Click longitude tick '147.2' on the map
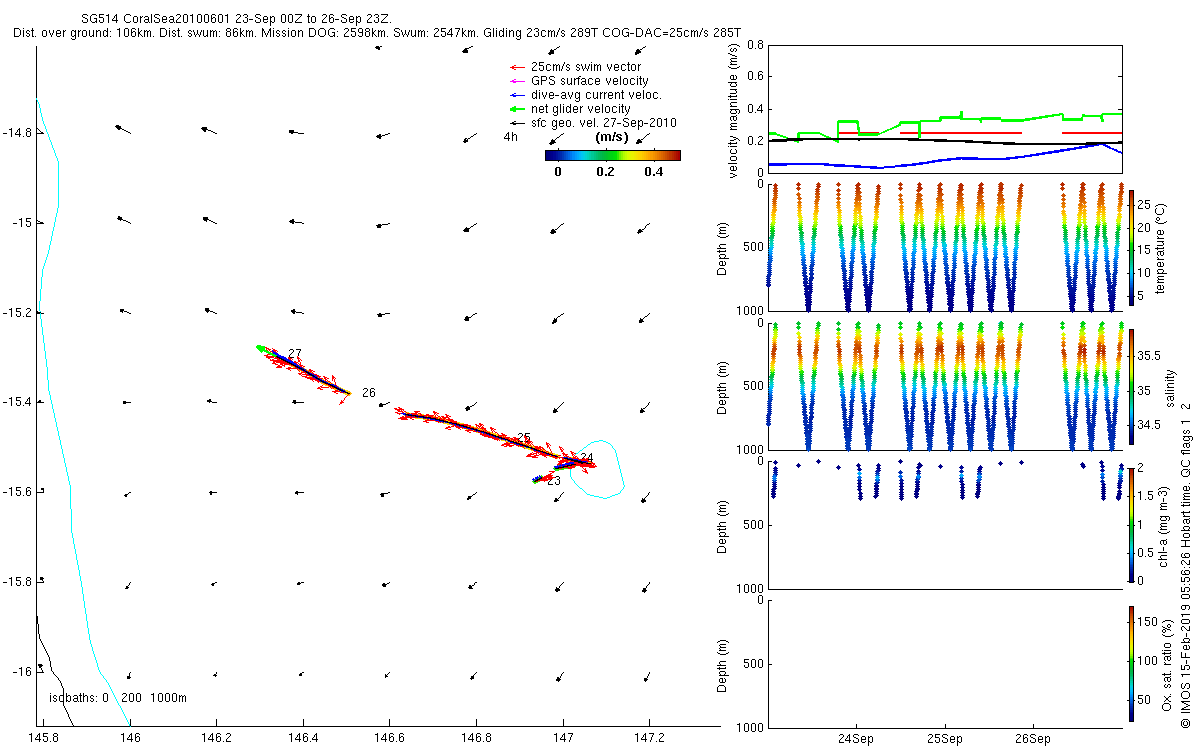Screen dimensions: 1200x750 point(650,737)
